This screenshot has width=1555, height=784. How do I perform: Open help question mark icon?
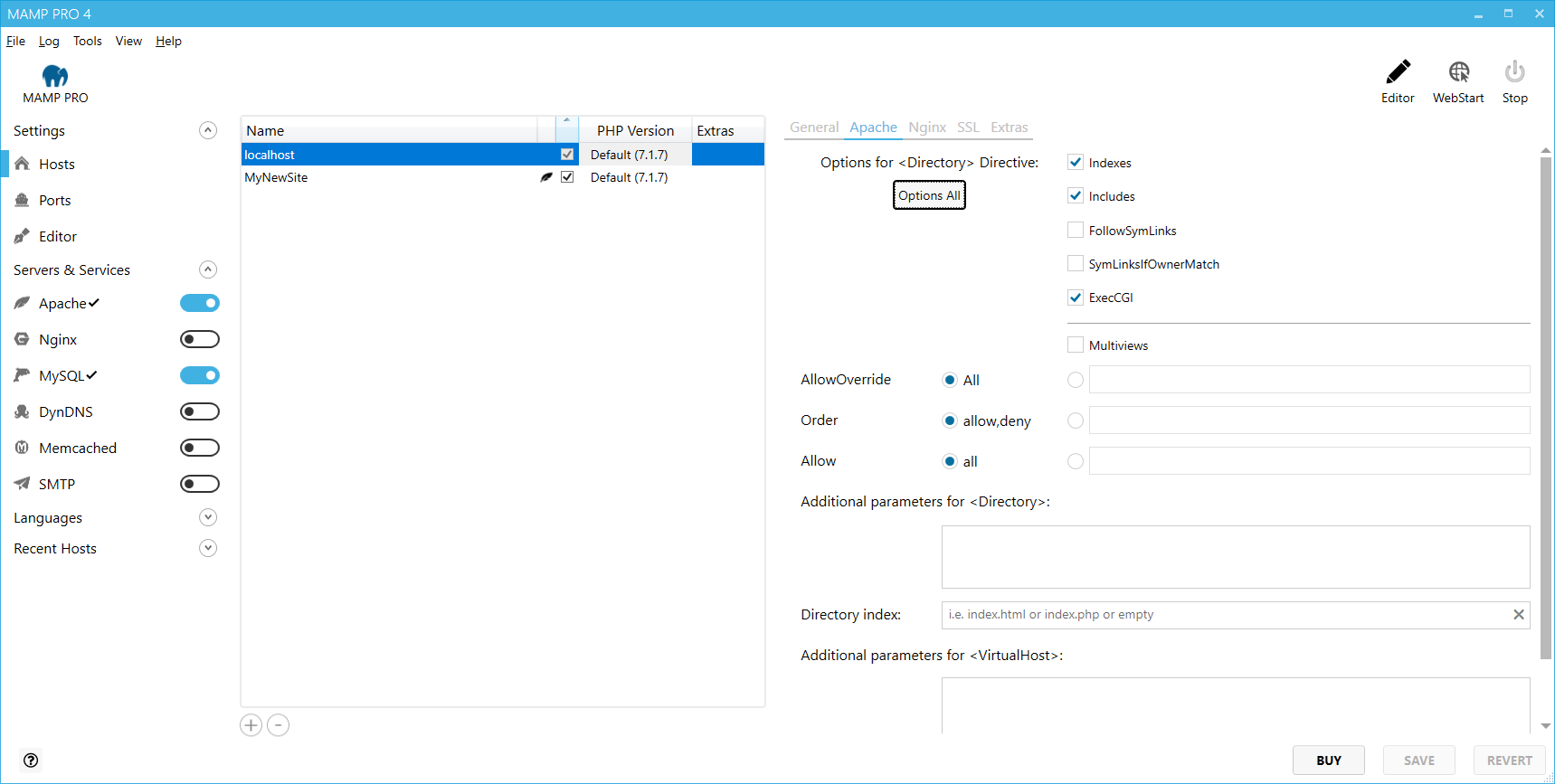tap(31, 760)
